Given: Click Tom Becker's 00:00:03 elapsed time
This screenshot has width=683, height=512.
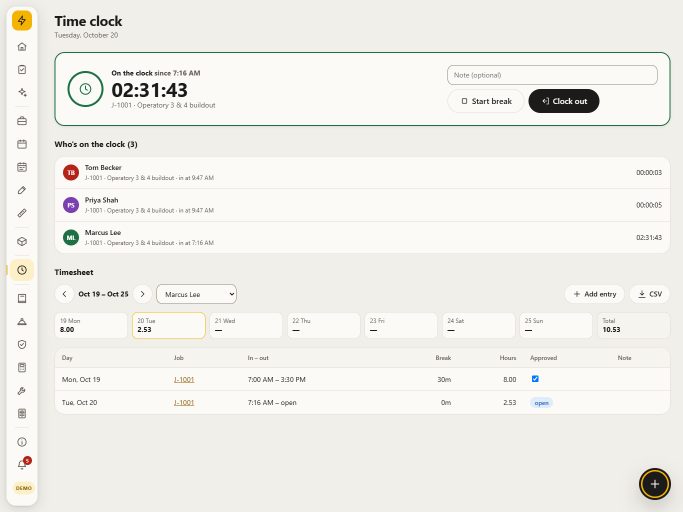Looking at the screenshot, I should coord(649,173).
